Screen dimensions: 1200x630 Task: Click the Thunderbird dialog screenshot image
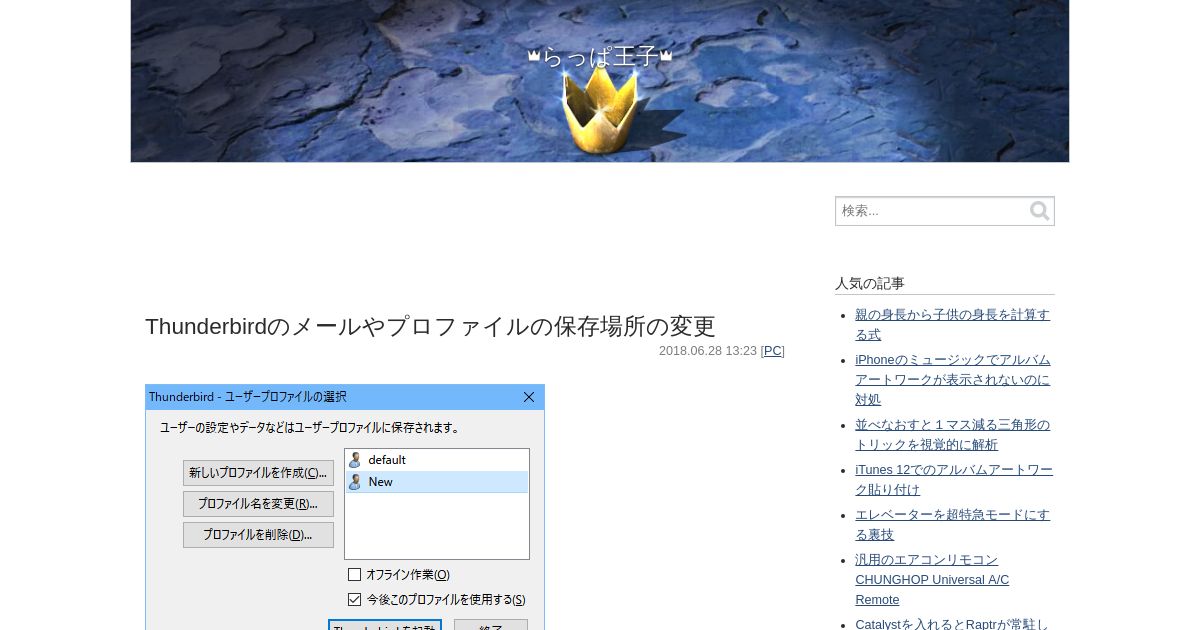click(345, 507)
